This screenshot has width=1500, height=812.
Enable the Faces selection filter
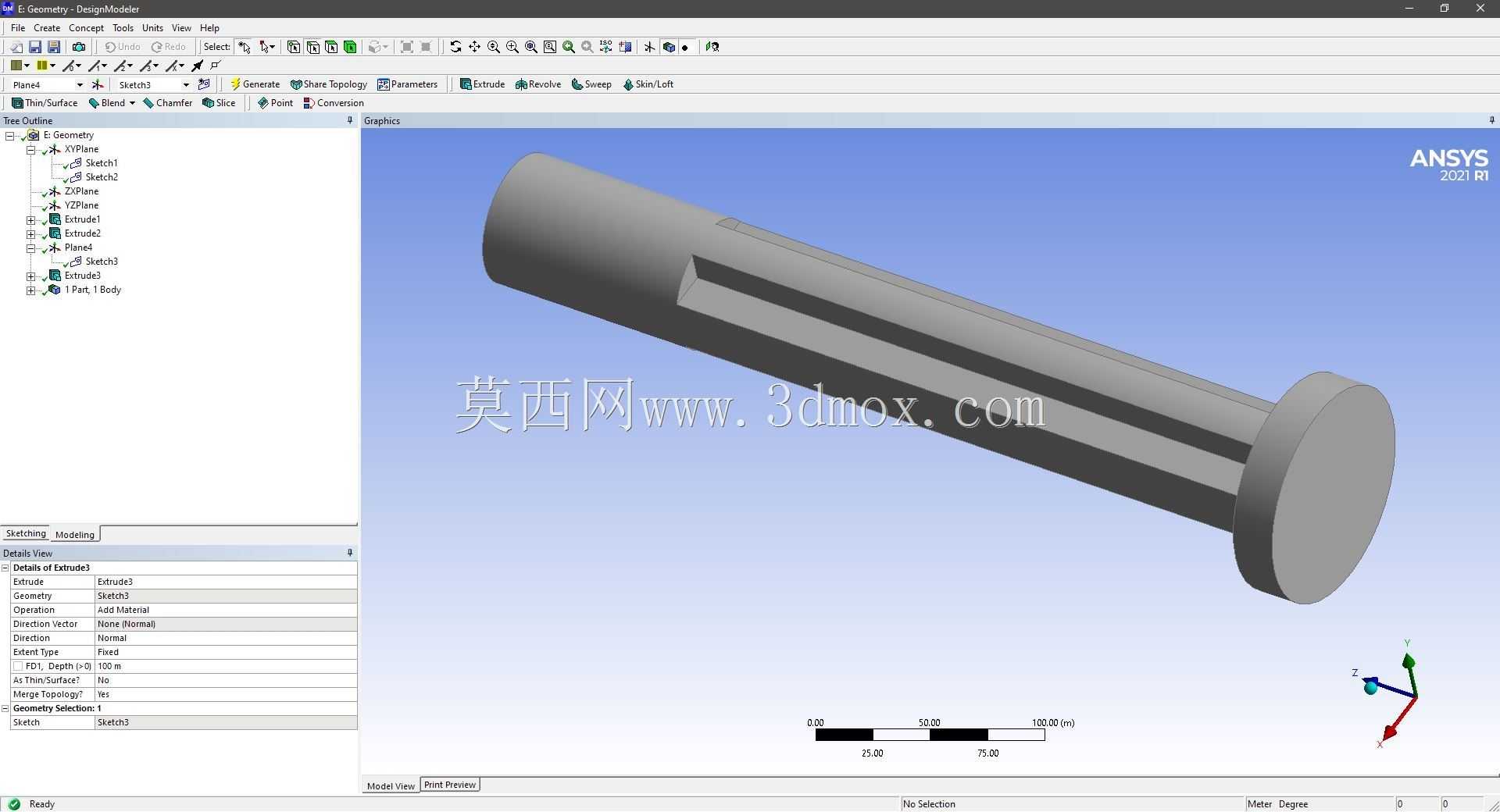pos(331,47)
